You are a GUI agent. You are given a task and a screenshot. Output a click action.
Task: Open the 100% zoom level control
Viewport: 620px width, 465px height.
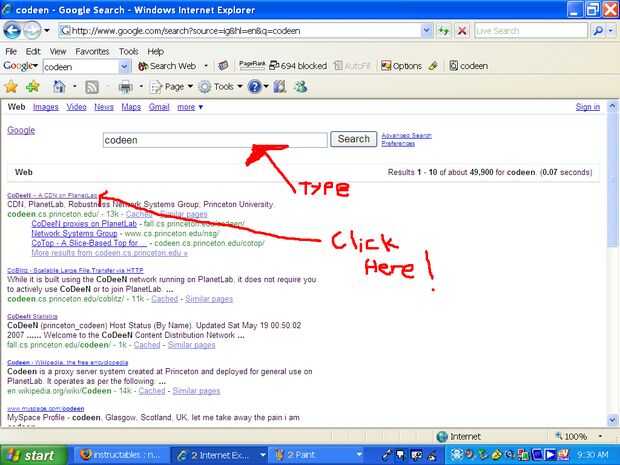[579, 437]
